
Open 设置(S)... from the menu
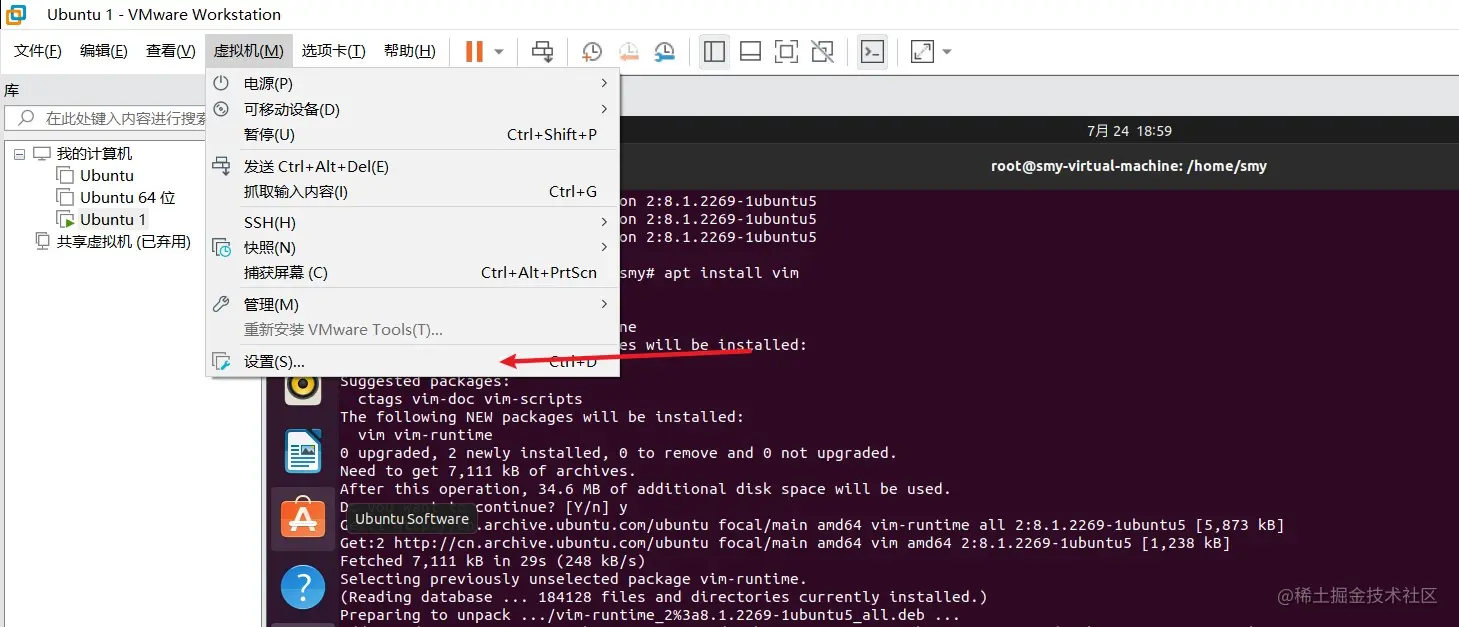413,361
